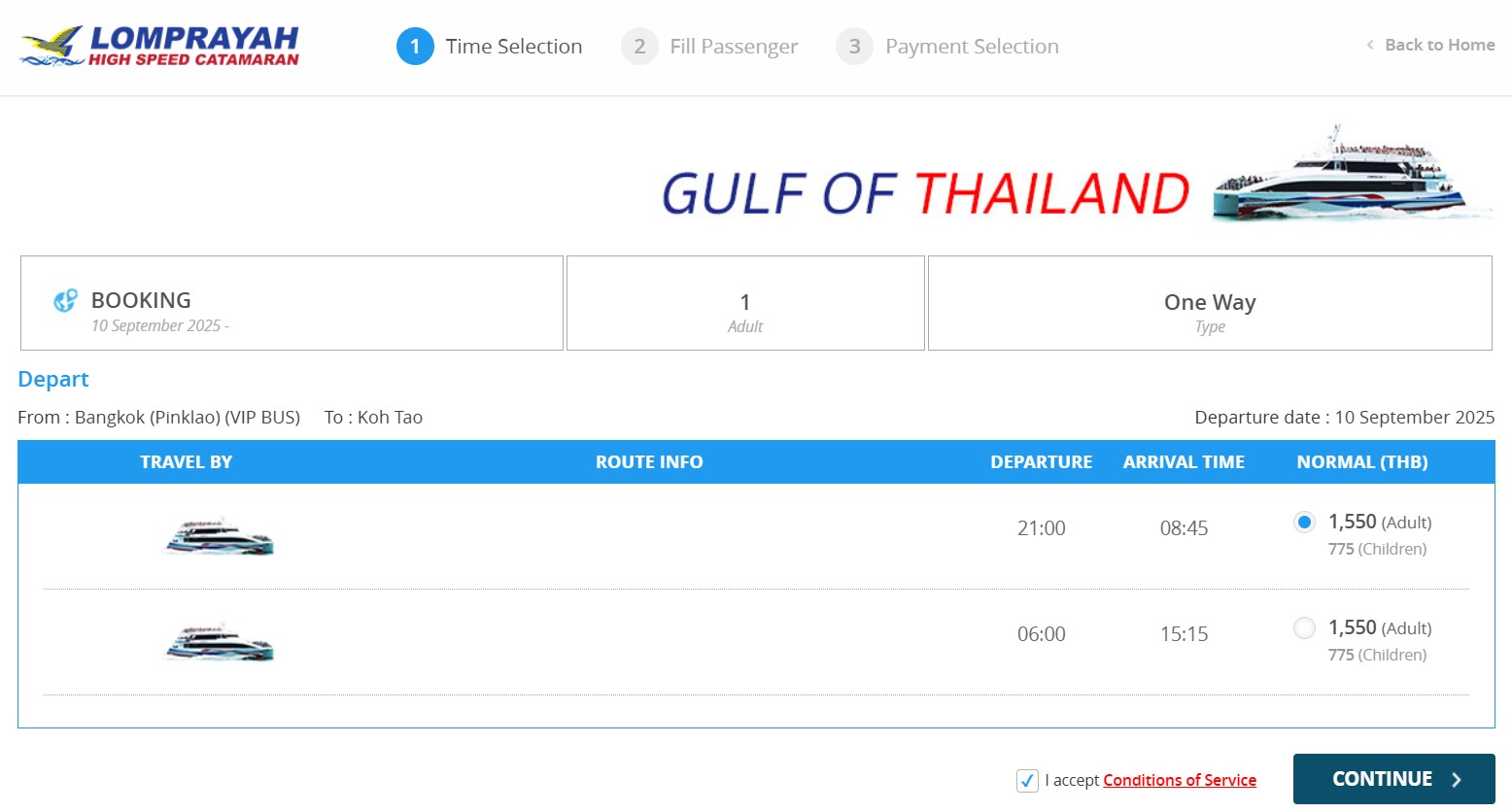1512x812 pixels.
Task: Click the catamaran image for the 06:00 departure
Action: pos(220,642)
